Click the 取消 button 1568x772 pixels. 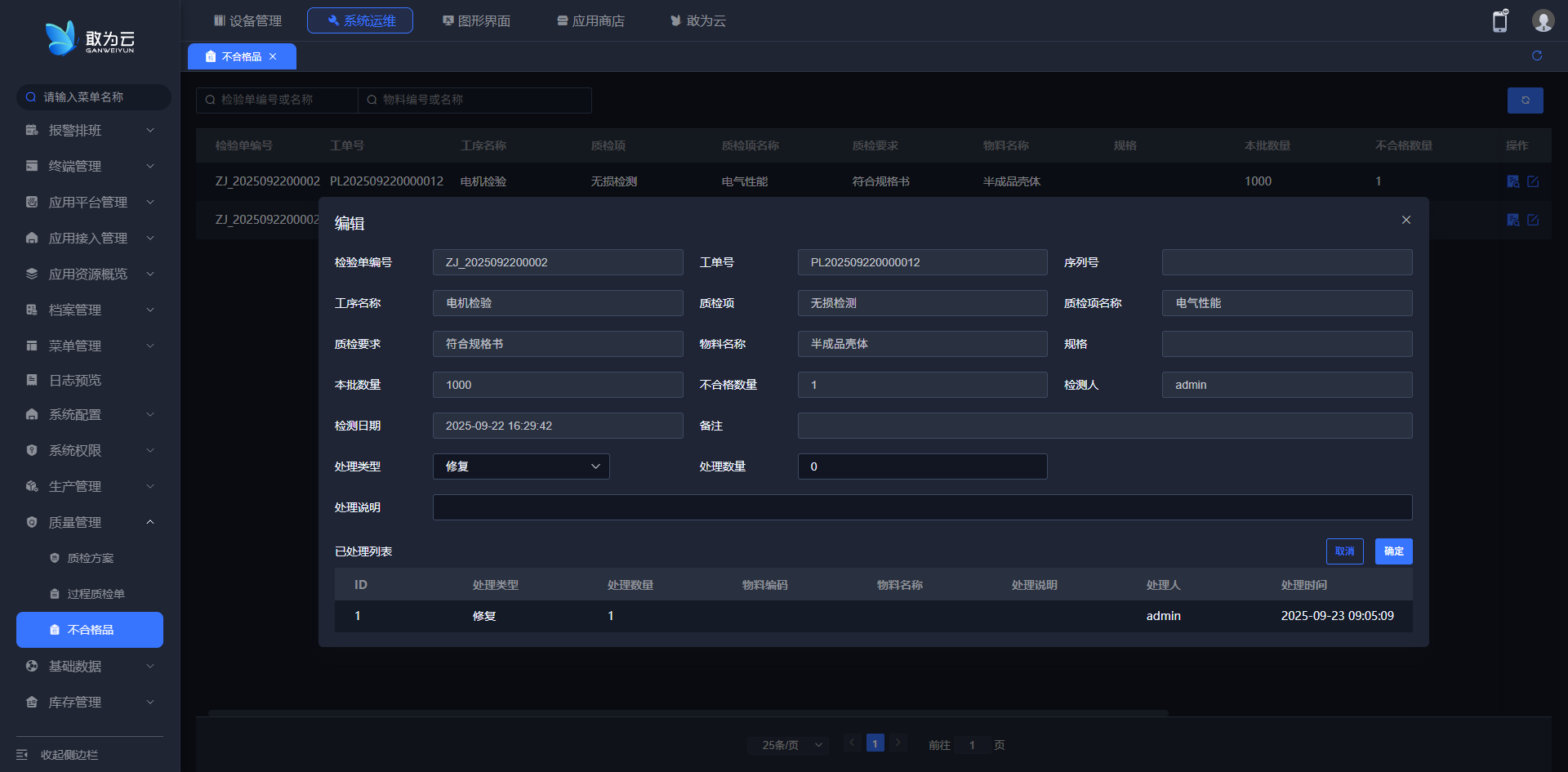click(1344, 551)
